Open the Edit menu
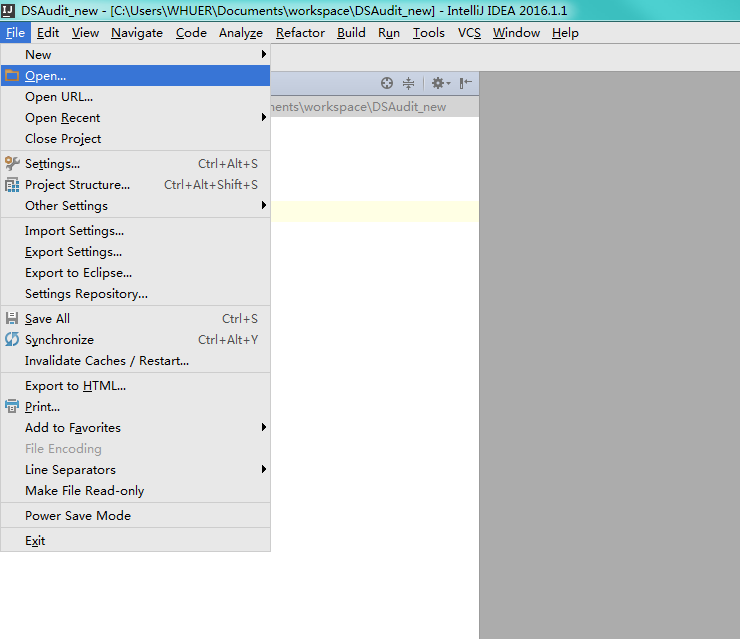Viewport: 740px width, 639px height. [x=48, y=33]
